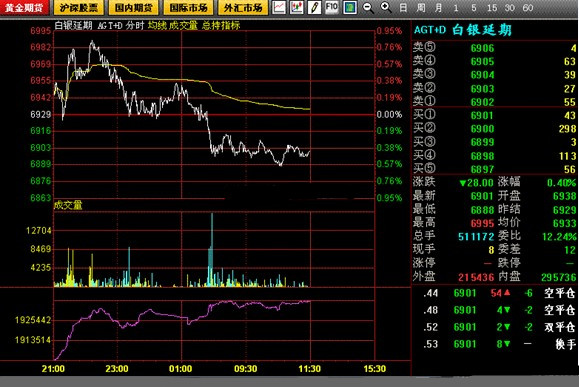
Task: Open the line chart view icon
Action: 279,7
